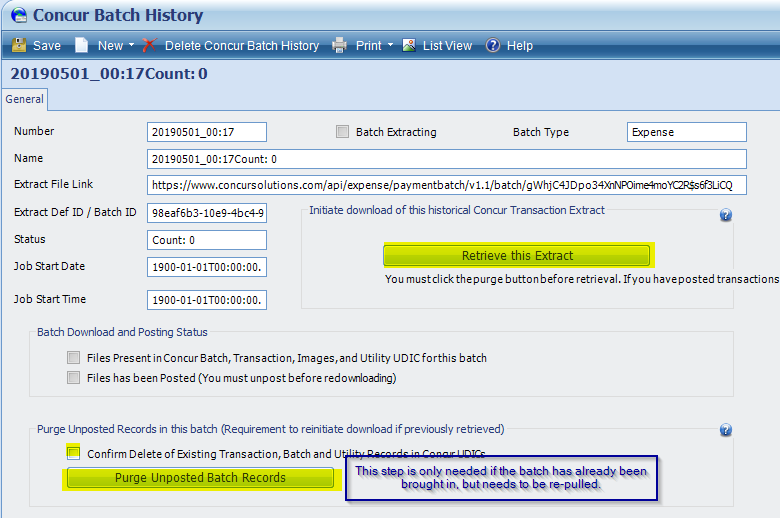
Task: Click New in the toolbar
Action: (x=110, y=46)
